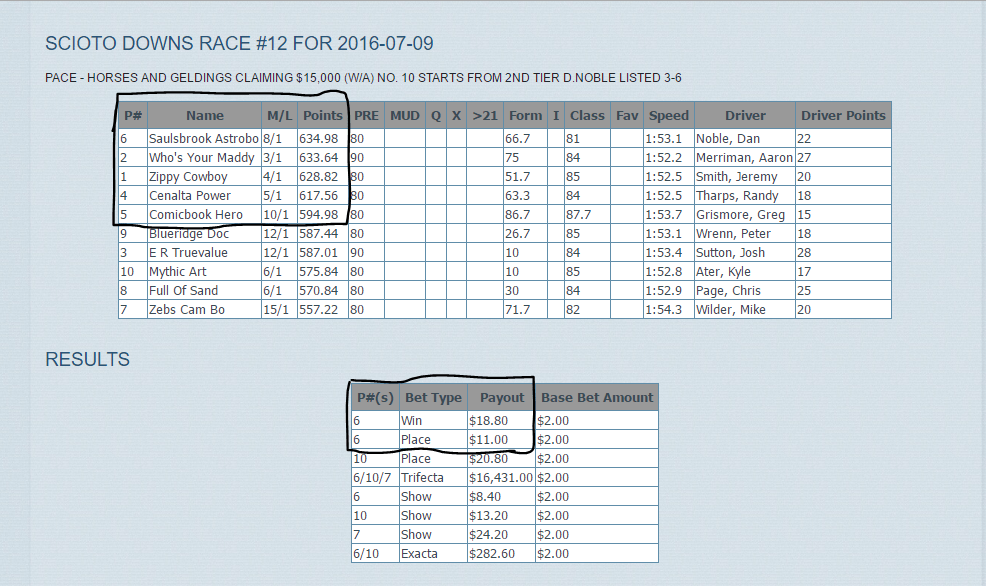Click the Class column header
Viewport: 986px width, 586px height.
pyautogui.click(x=587, y=116)
